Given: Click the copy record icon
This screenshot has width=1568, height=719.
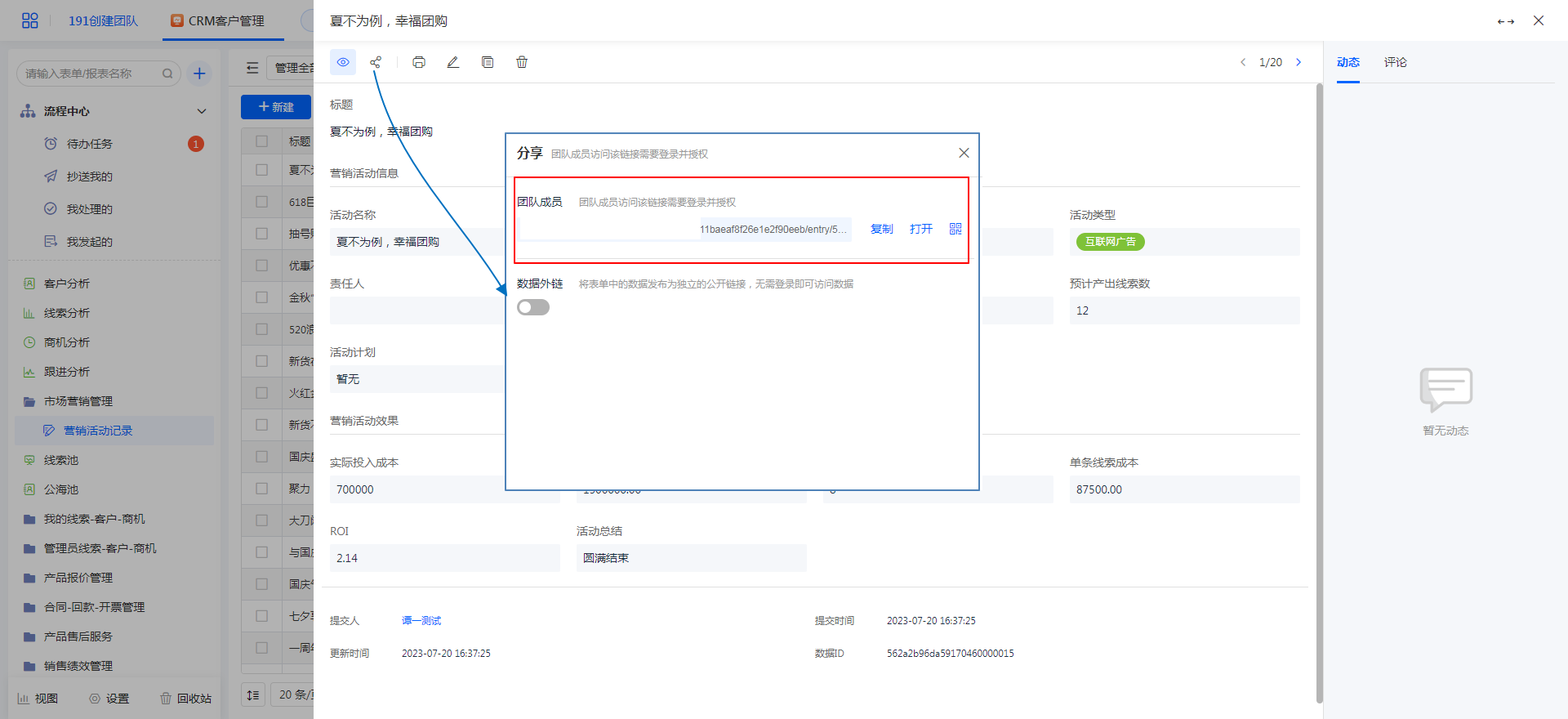Looking at the screenshot, I should point(488,62).
